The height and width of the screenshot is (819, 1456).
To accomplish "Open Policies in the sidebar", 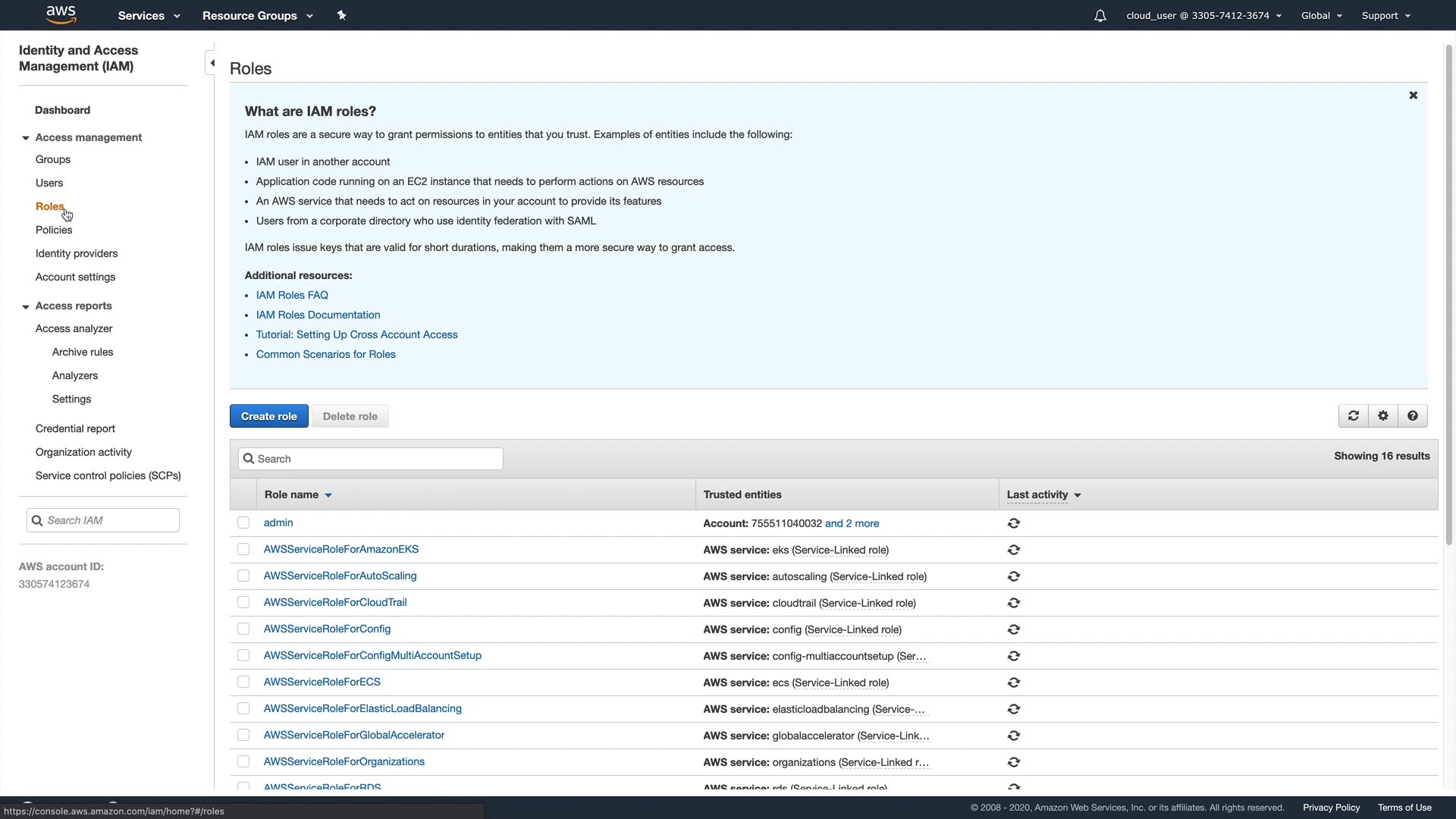I will (x=54, y=230).
